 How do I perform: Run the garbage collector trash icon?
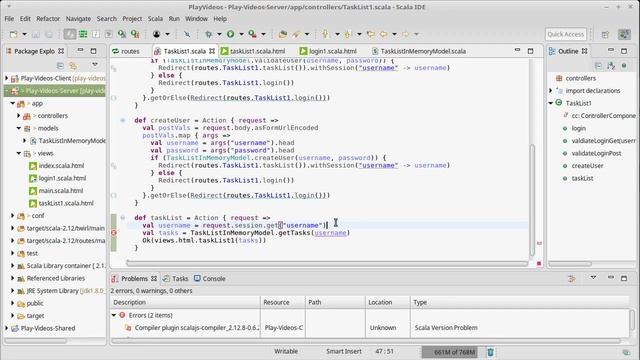pyautogui.click(x=490, y=352)
